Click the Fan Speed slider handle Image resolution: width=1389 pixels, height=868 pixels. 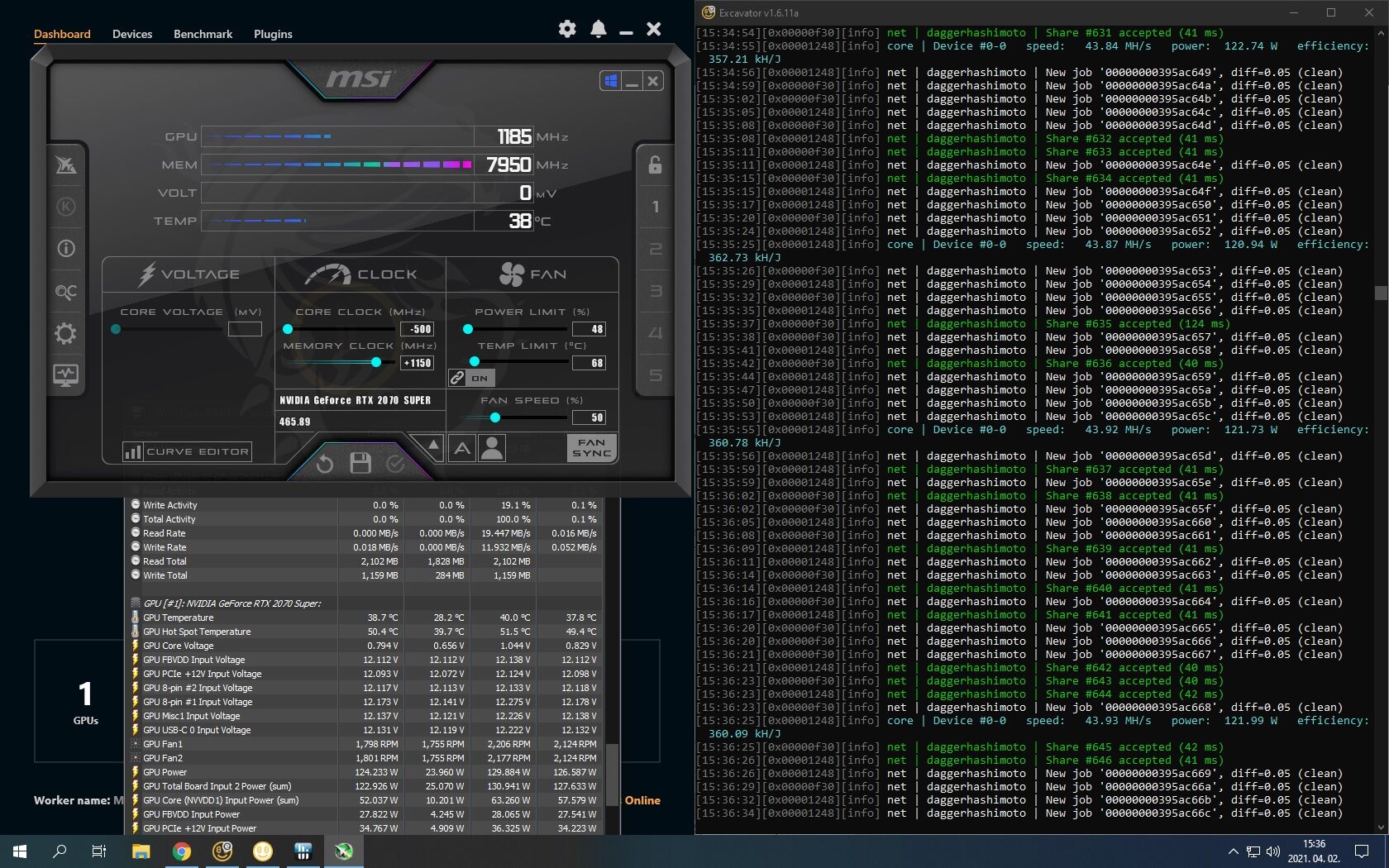[x=495, y=417]
